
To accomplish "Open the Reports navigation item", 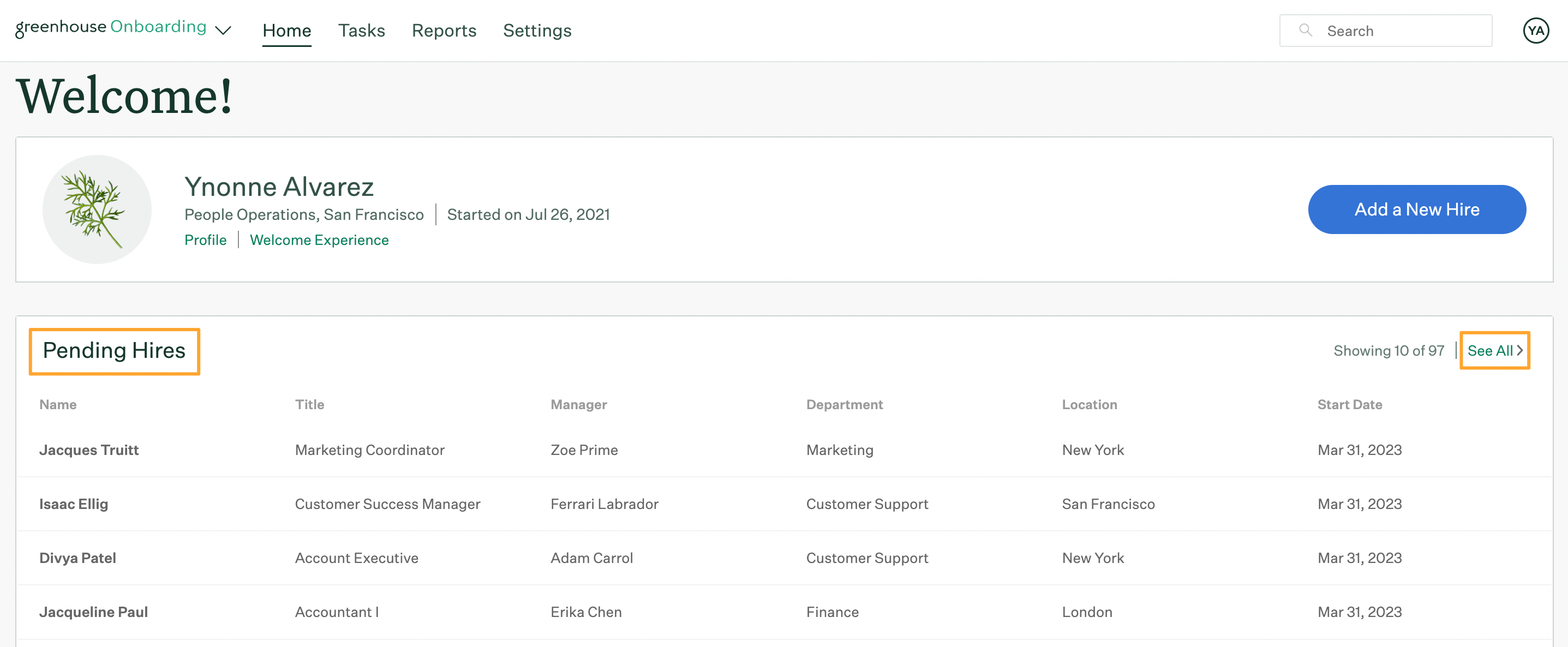I will coord(444,28).
